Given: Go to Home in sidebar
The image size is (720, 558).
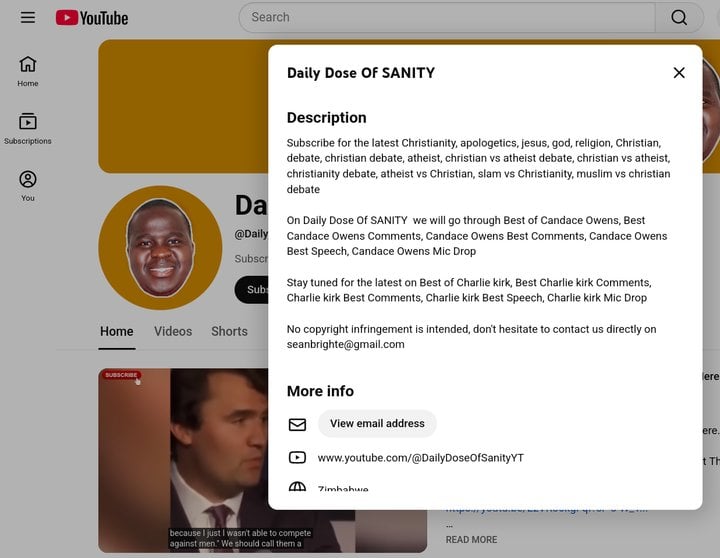Looking at the screenshot, I should (x=28, y=70).
